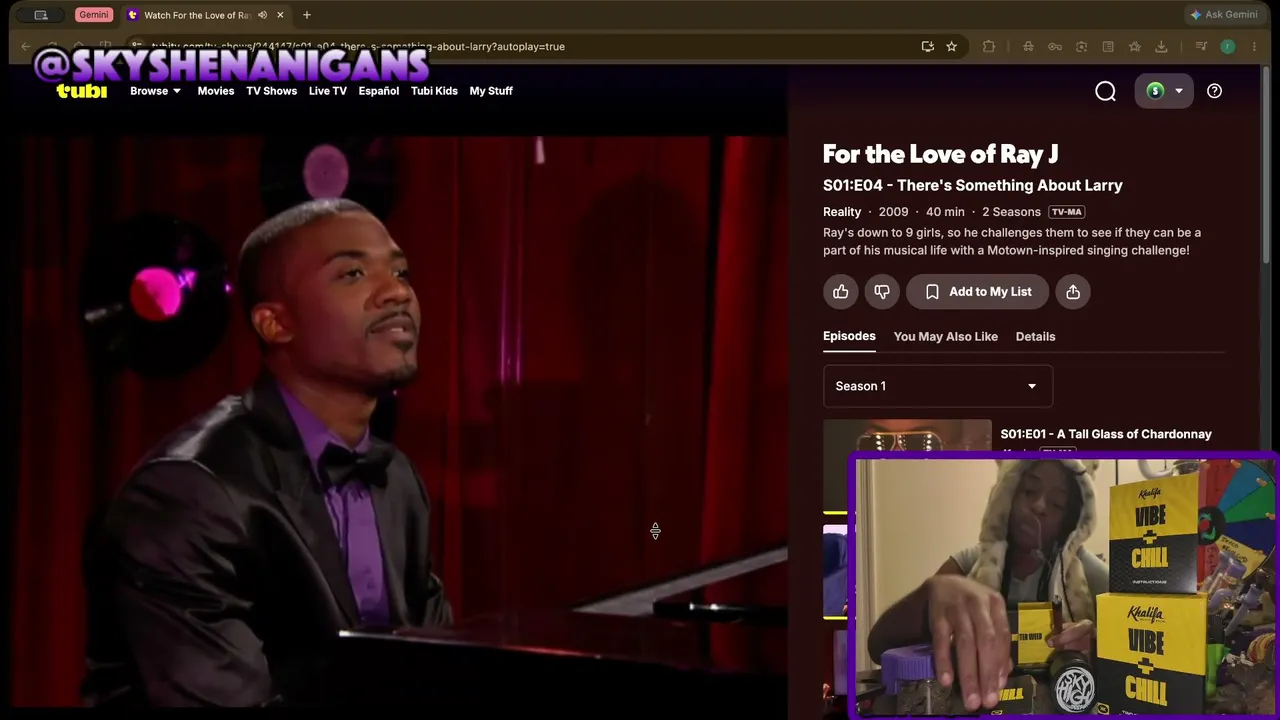Viewport: 1280px width, 720px height.
Task: Go to TV Shows in the Tubi navigation
Action: tap(272, 91)
